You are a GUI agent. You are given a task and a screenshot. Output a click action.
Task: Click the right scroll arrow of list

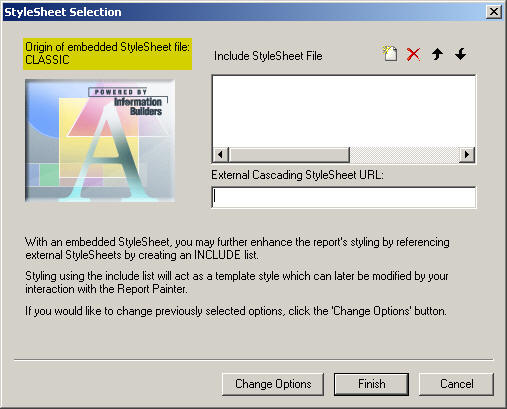tap(467, 155)
